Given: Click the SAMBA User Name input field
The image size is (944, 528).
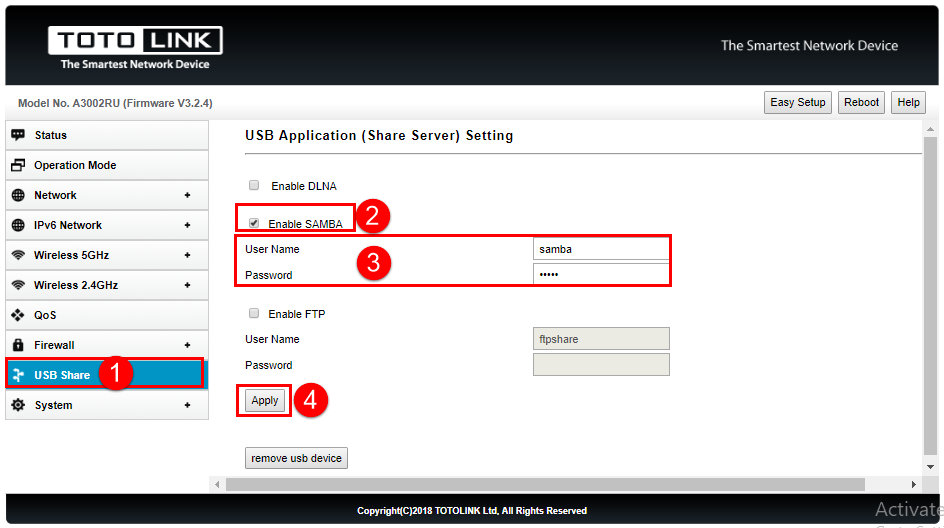Looking at the screenshot, I should pyautogui.click(x=600, y=249).
